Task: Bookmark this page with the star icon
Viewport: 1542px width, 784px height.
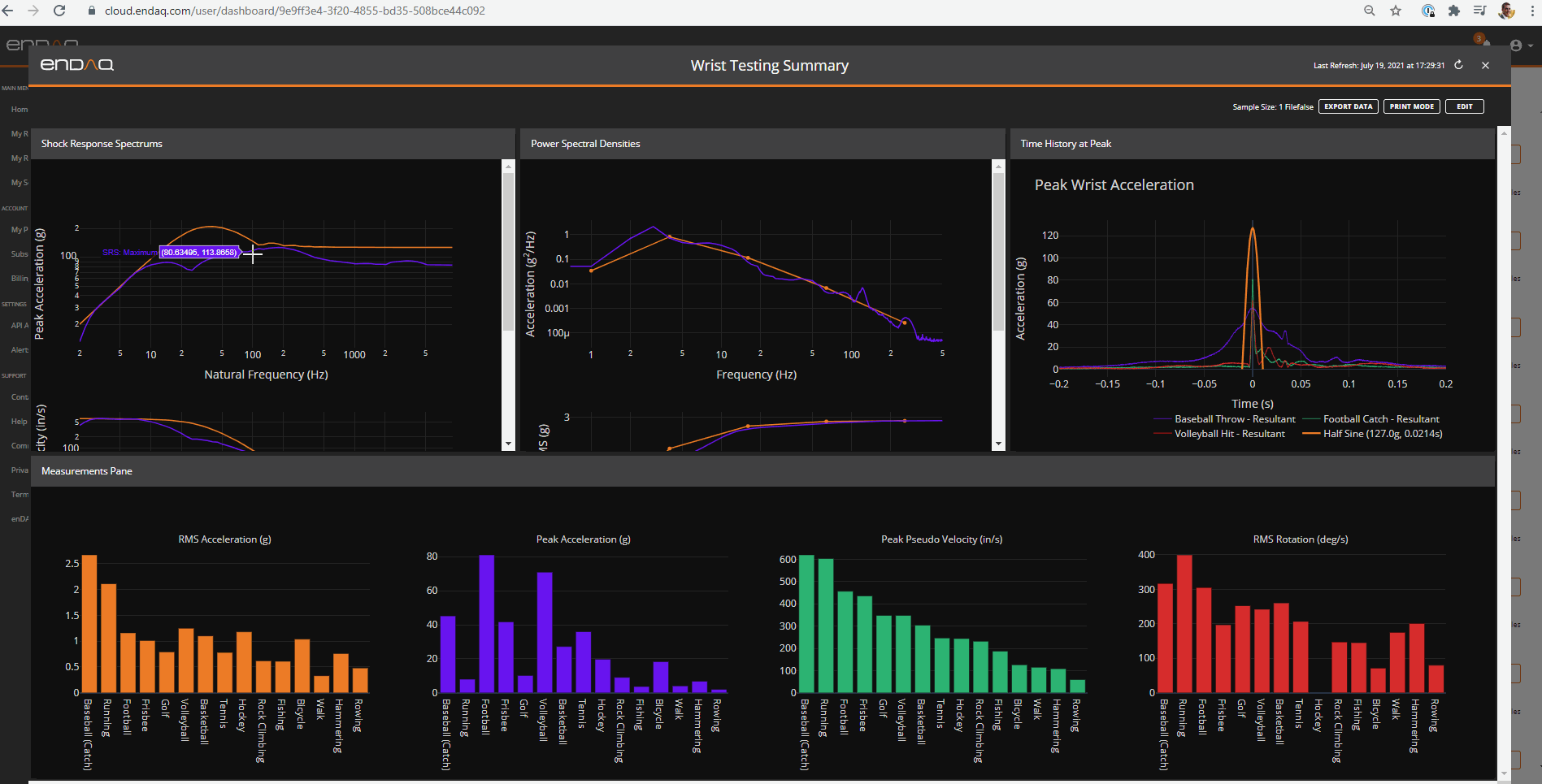Action: [1396, 11]
